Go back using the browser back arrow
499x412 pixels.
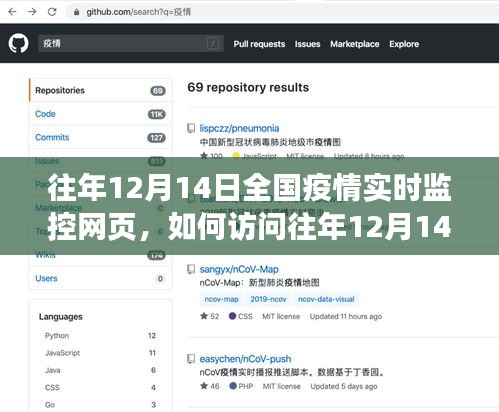[x=12, y=12]
